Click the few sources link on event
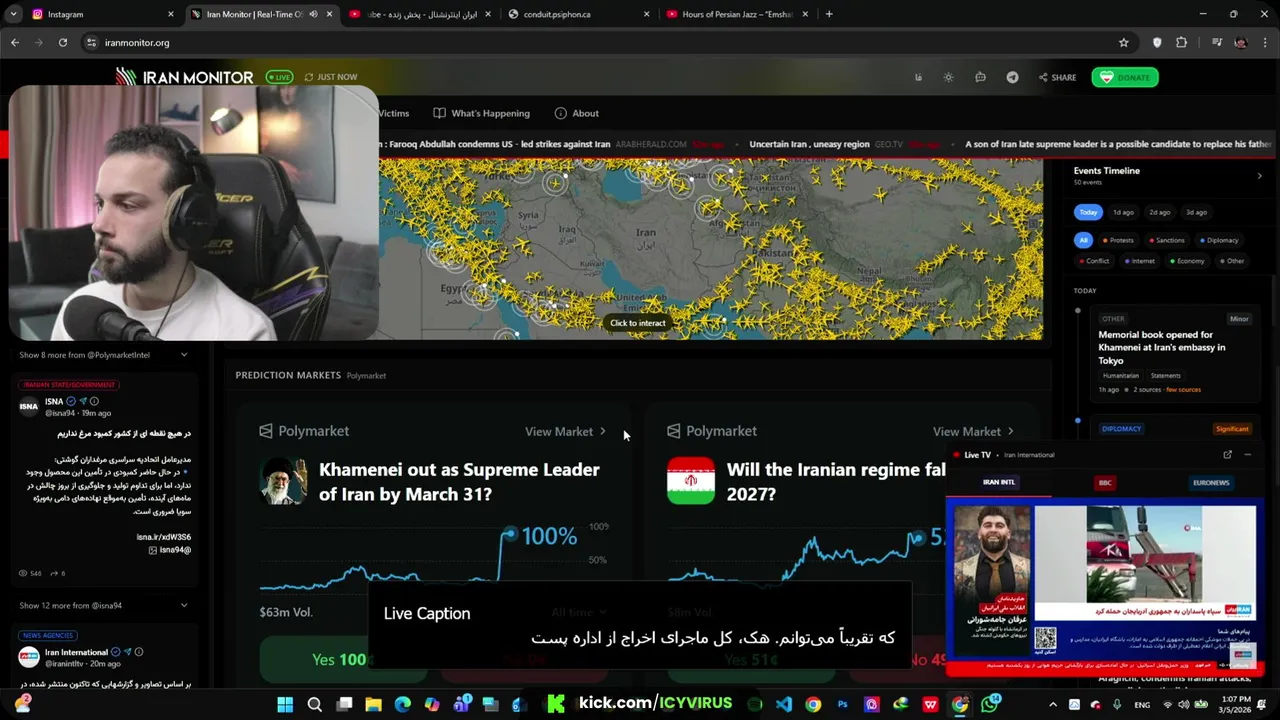This screenshot has width=1280, height=720. (x=1183, y=390)
